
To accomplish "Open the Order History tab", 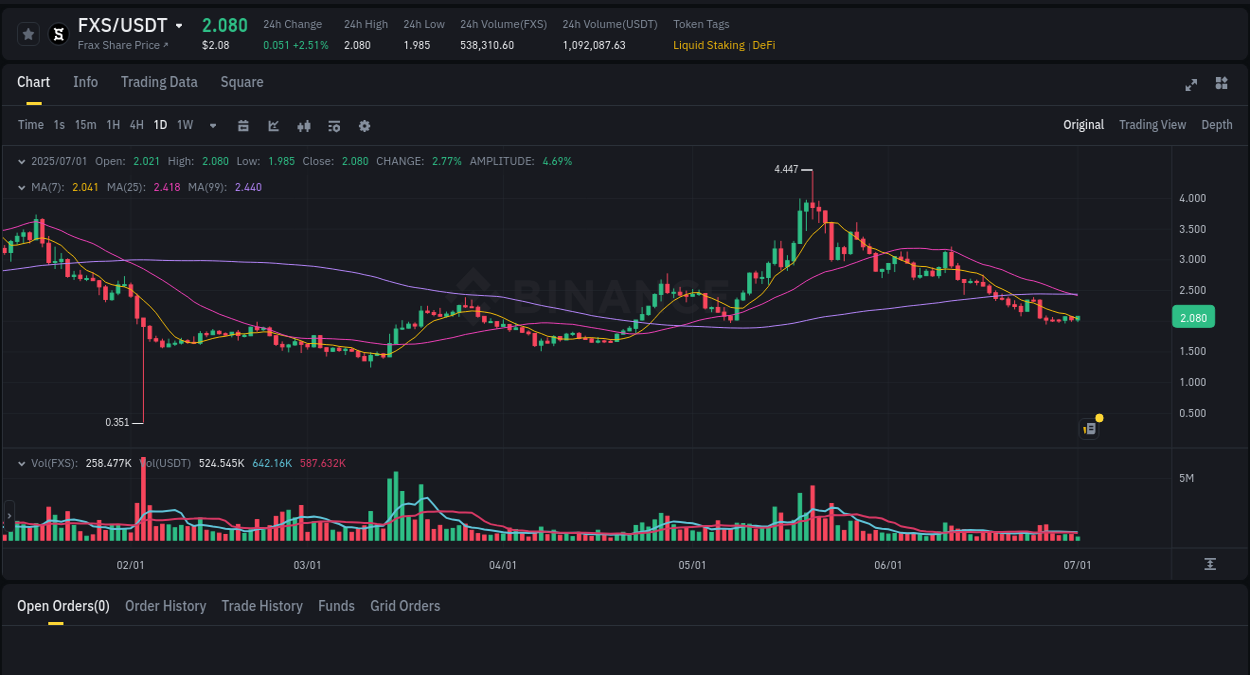I will pyautogui.click(x=165, y=606).
